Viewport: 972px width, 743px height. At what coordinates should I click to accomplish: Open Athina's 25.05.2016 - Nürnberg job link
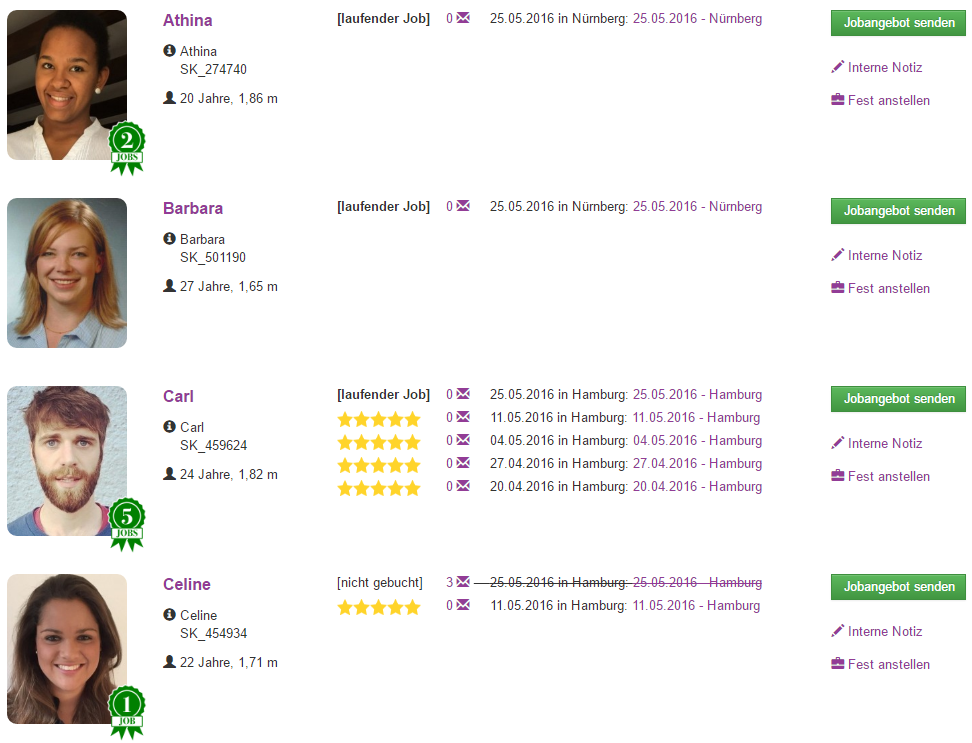tap(697, 19)
